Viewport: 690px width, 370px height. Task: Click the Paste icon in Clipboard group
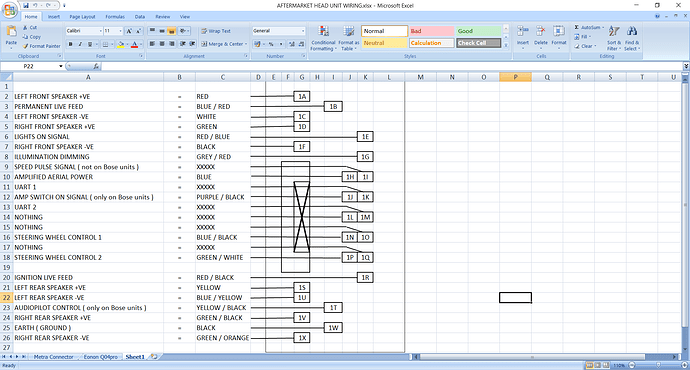click(11, 32)
